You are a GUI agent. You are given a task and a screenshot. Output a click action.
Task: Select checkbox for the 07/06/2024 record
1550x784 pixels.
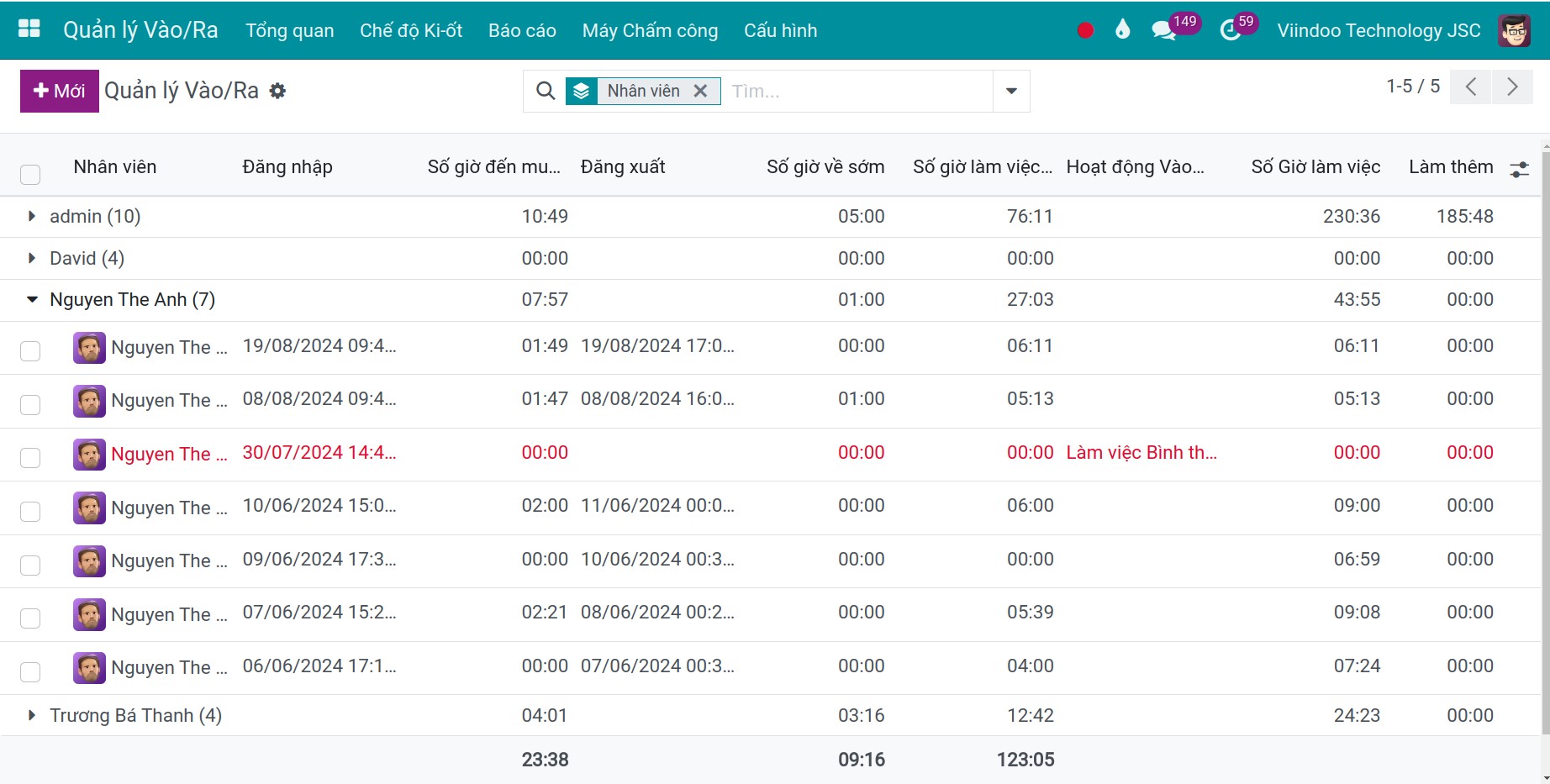coord(30,618)
